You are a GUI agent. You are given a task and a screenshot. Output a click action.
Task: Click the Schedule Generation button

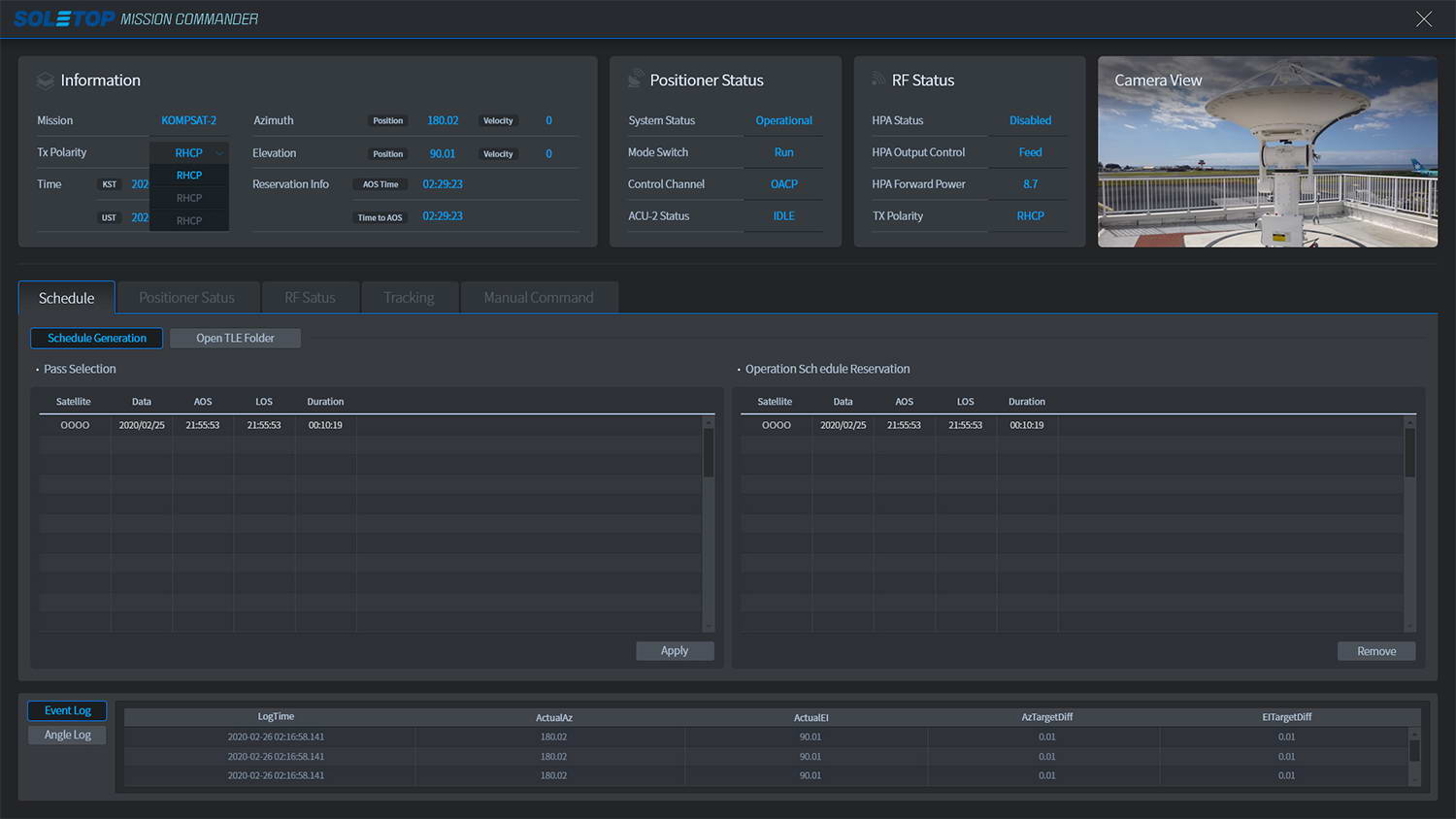[97, 338]
